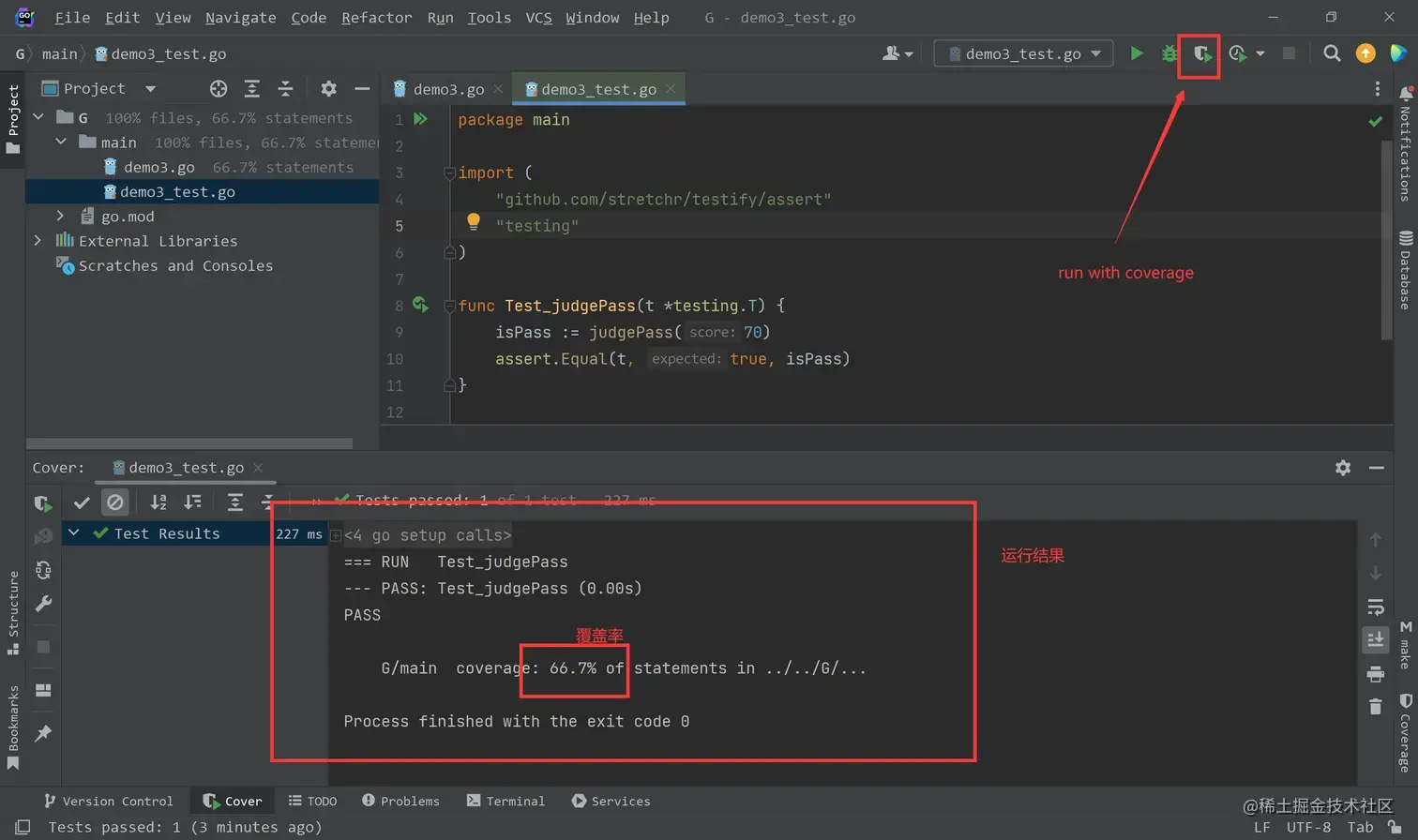
Task: Sort test results alphabetically
Action: 158,502
